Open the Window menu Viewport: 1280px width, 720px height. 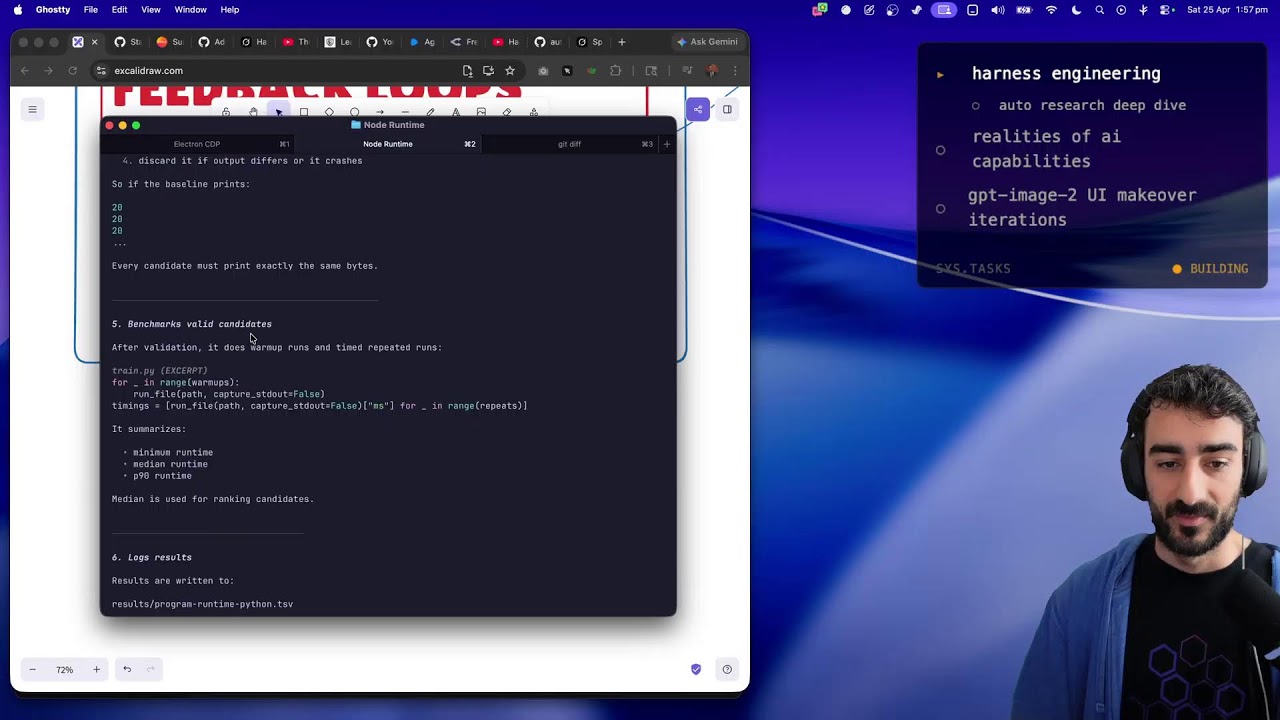click(x=190, y=10)
